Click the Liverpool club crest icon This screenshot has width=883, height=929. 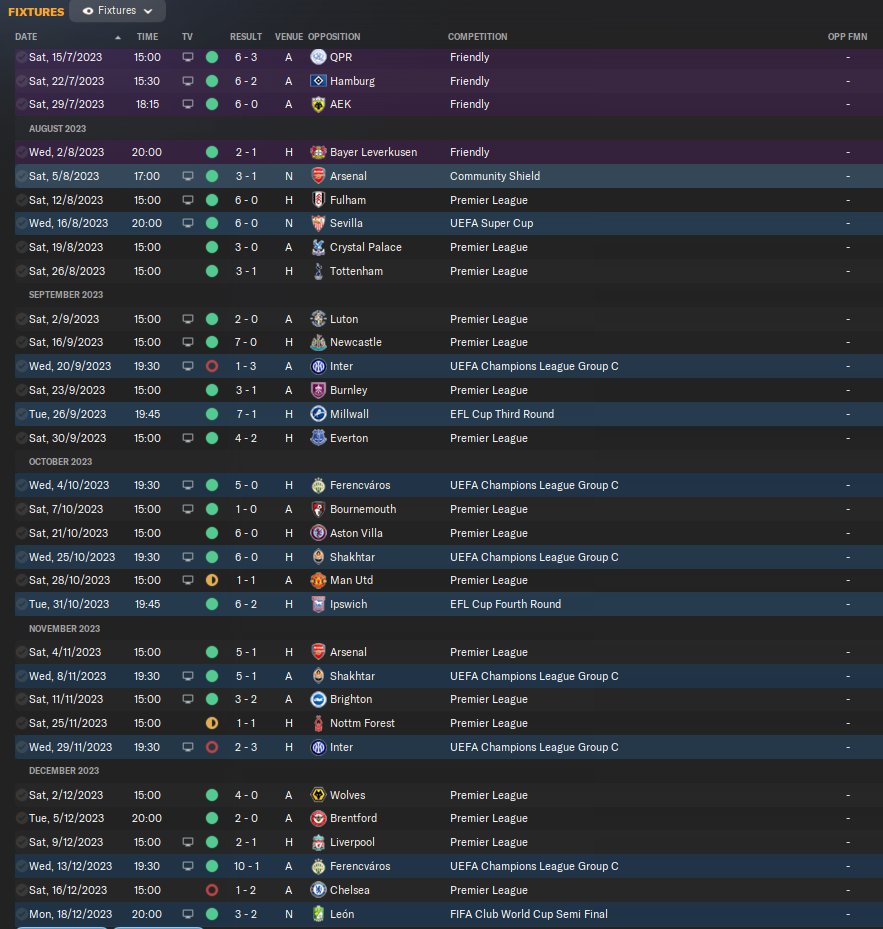(x=318, y=842)
